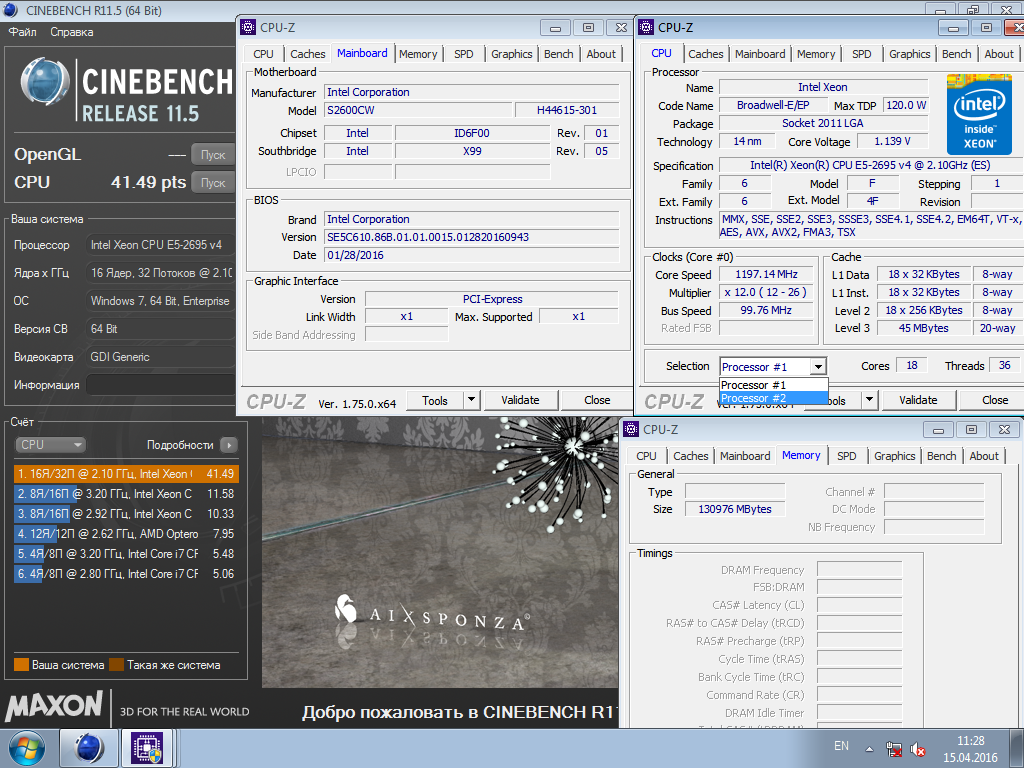The image size is (1024, 768).
Task: Open SPD tab in Memory CPU-Z window
Action: pyautogui.click(x=846, y=456)
